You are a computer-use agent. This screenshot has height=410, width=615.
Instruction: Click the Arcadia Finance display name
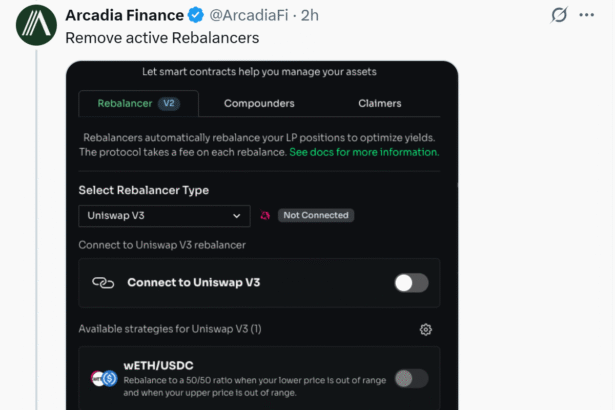coord(124,16)
